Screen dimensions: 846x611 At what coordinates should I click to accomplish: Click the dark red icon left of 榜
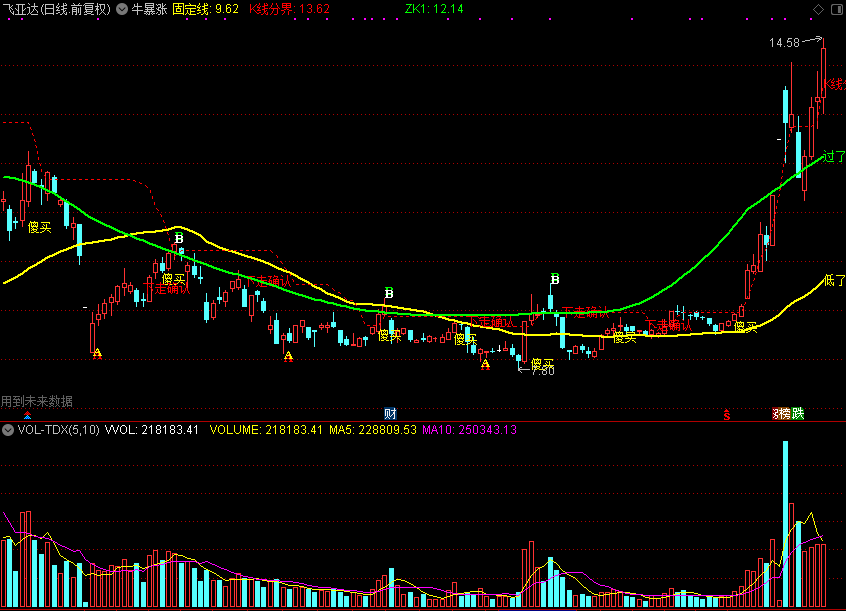(775, 414)
